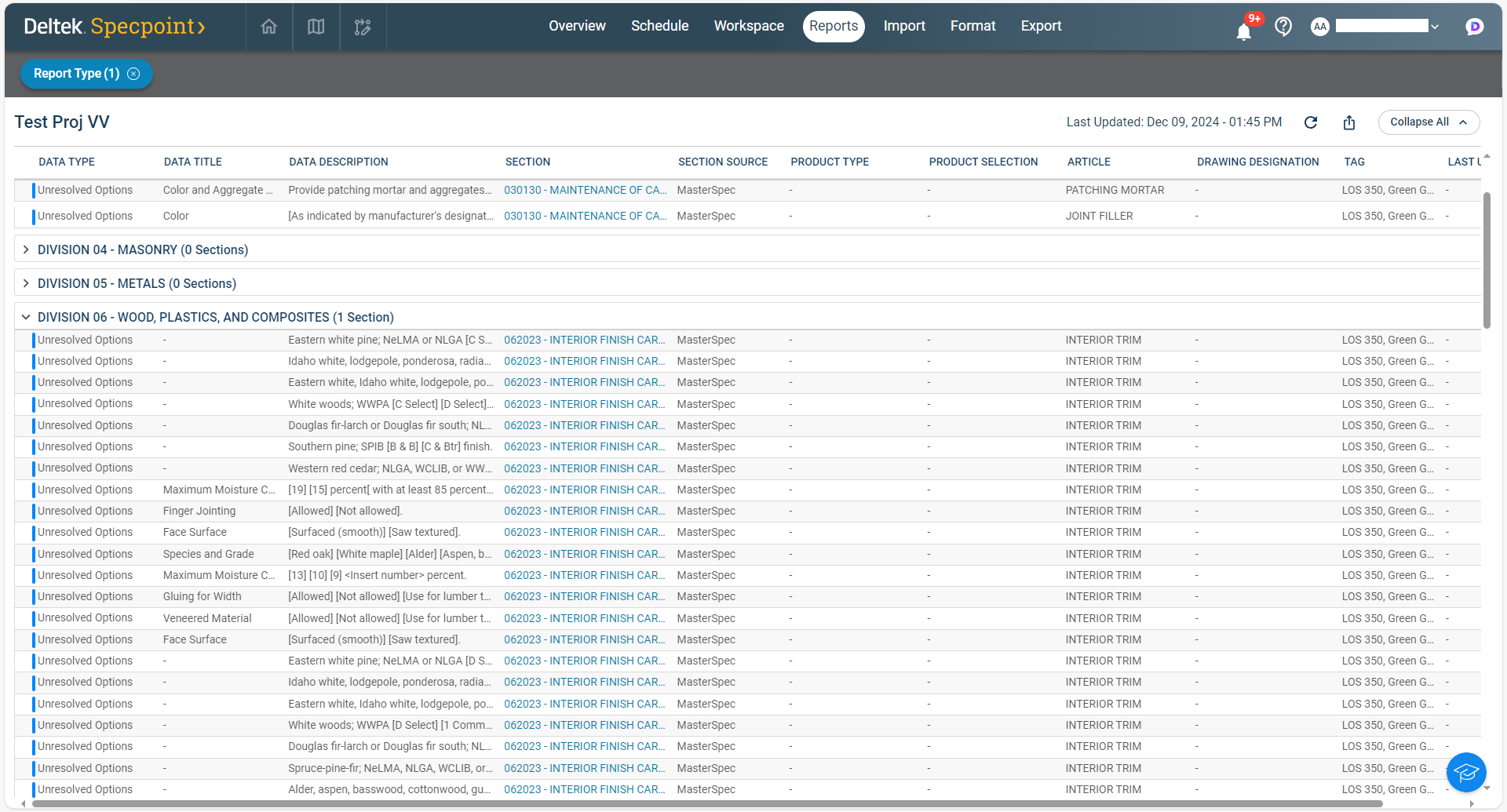Screen dimensions: 1507x812
Task: Click the share/export report icon
Action: 1349,122
